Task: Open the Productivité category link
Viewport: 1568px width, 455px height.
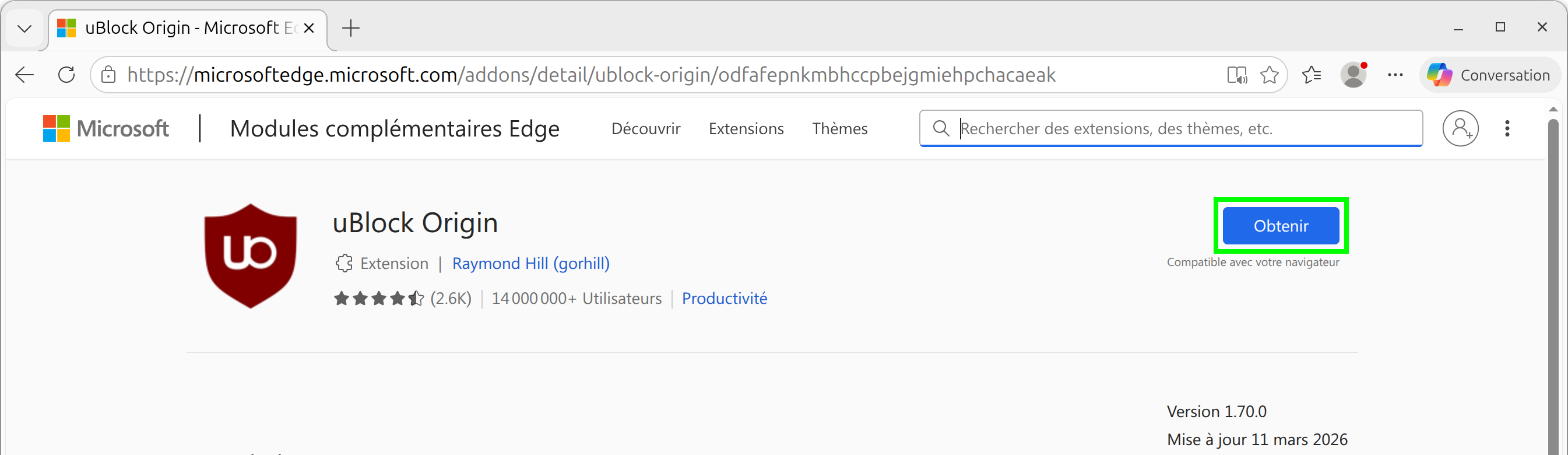Action: tap(724, 299)
